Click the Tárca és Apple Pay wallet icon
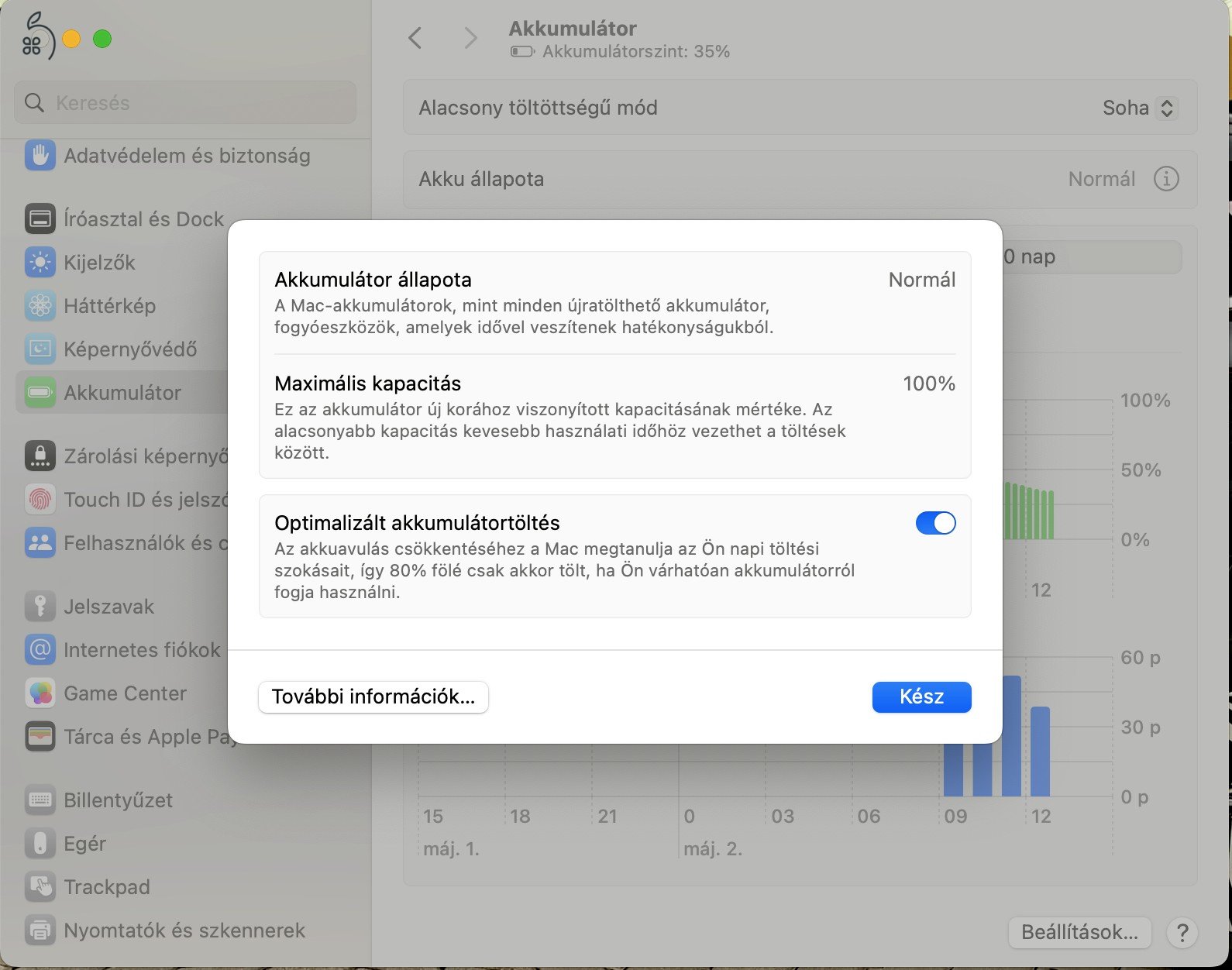The height and width of the screenshot is (970, 1232). (x=40, y=737)
